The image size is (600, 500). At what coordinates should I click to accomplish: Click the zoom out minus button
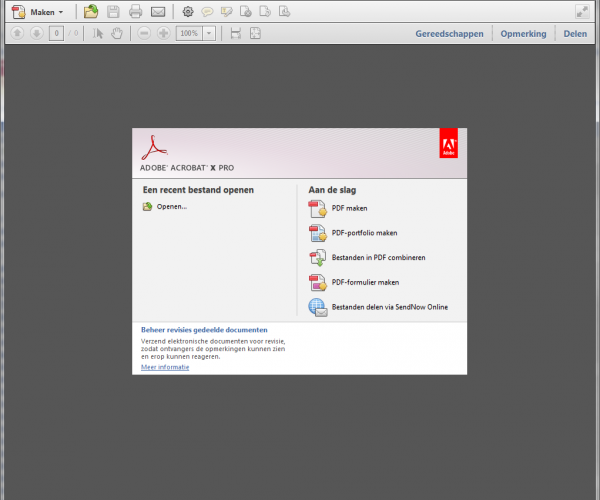coord(144,34)
